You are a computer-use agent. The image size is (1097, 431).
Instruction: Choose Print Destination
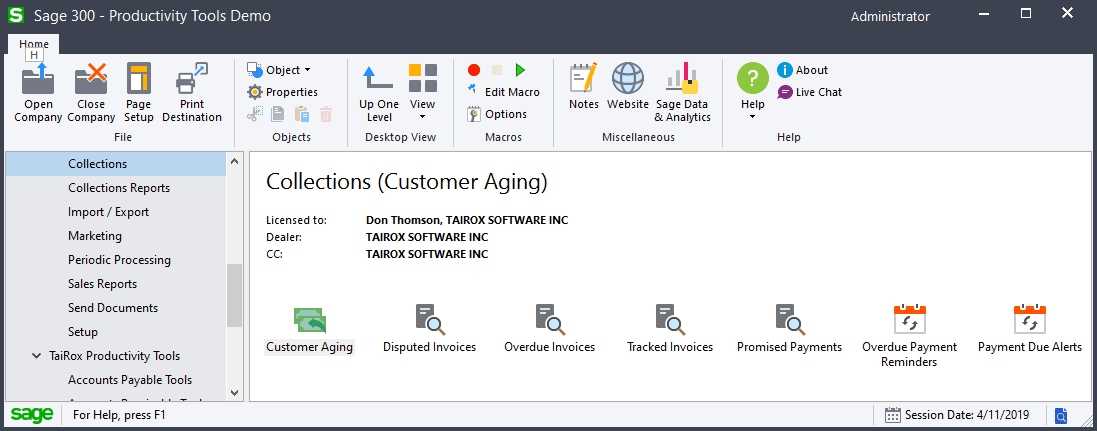click(192, 92)
